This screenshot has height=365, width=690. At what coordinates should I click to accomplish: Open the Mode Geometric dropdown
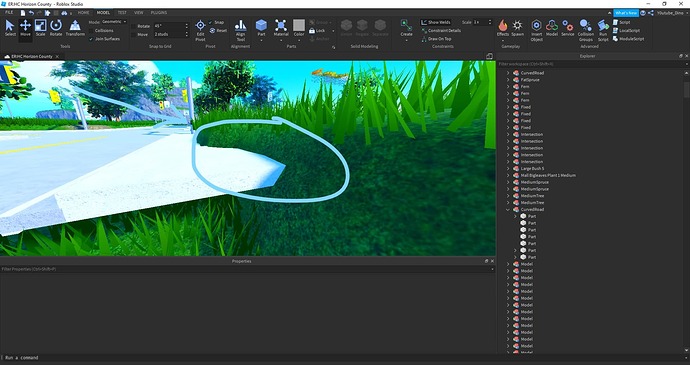[114, 22]
